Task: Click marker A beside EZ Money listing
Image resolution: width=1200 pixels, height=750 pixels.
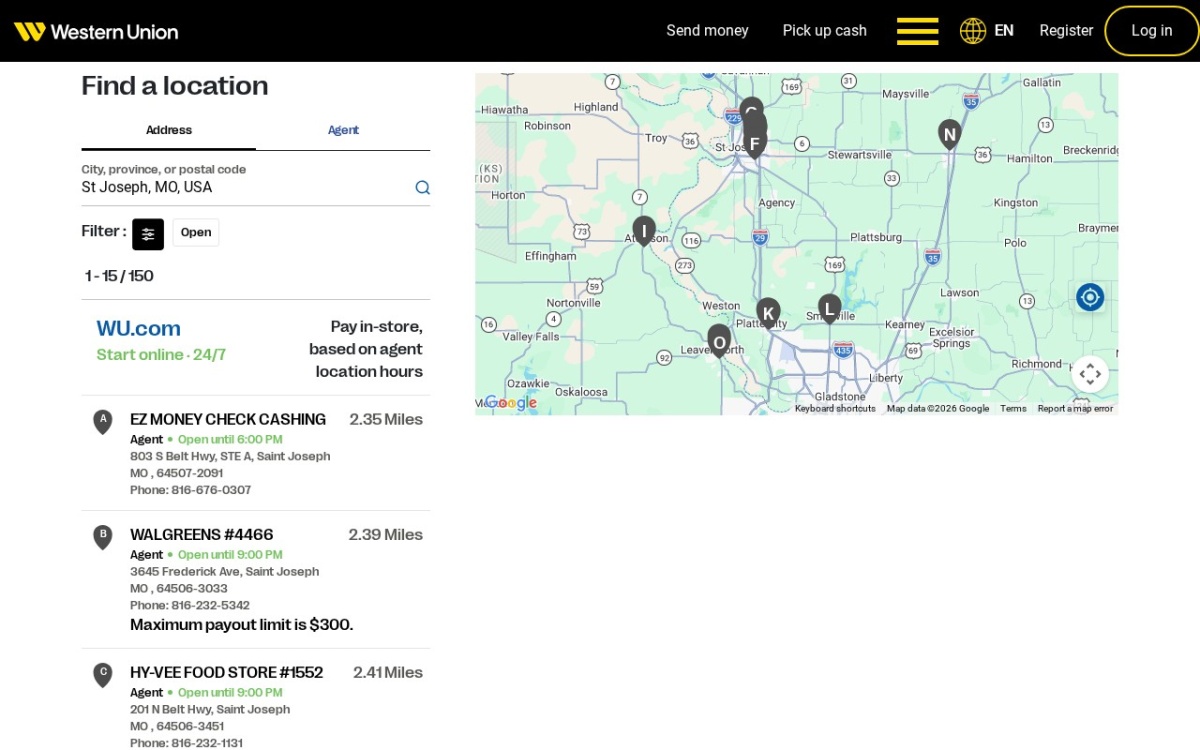Action: [102, 422]
